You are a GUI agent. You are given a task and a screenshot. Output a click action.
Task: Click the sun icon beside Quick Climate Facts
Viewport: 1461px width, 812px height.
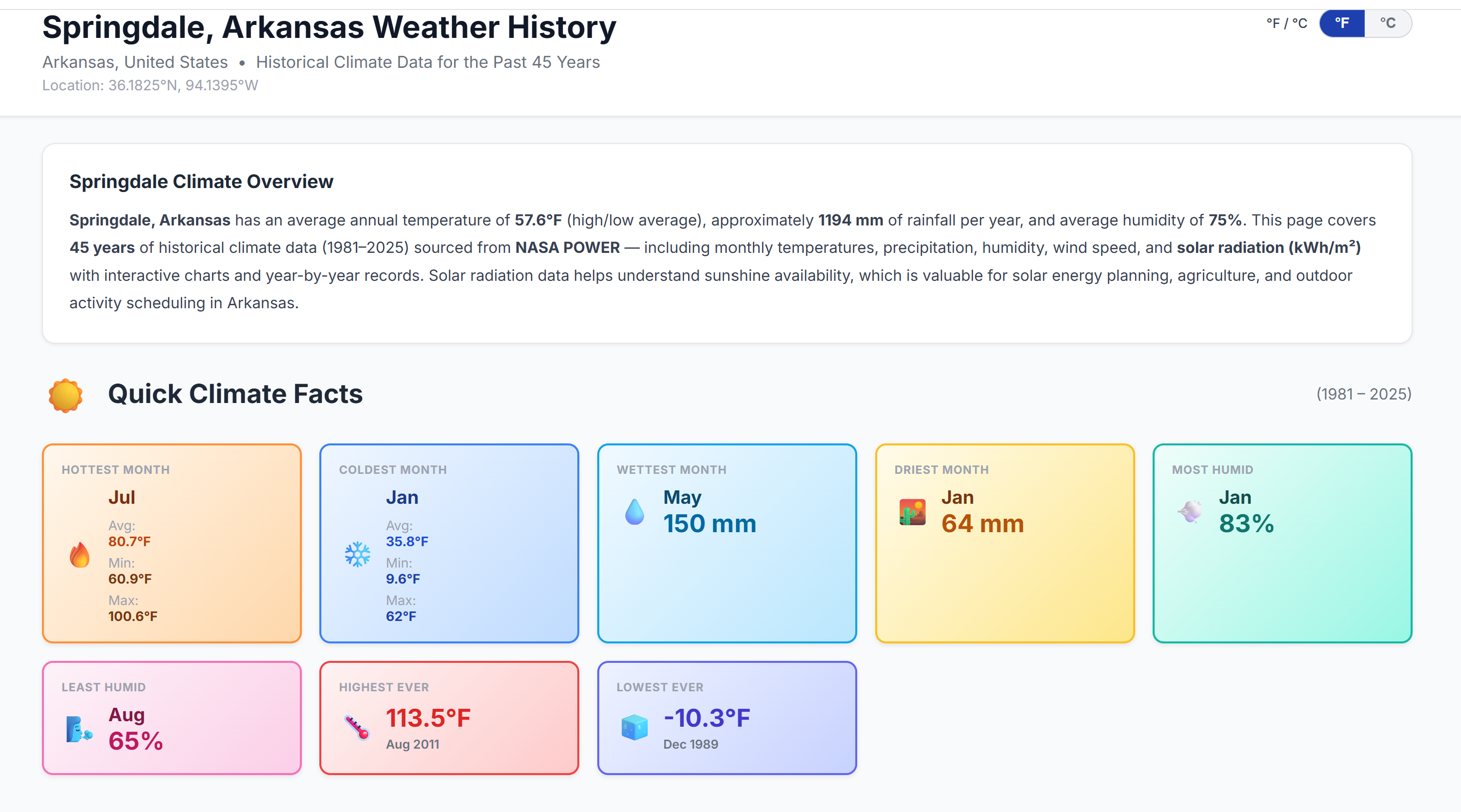pos(65,395)
